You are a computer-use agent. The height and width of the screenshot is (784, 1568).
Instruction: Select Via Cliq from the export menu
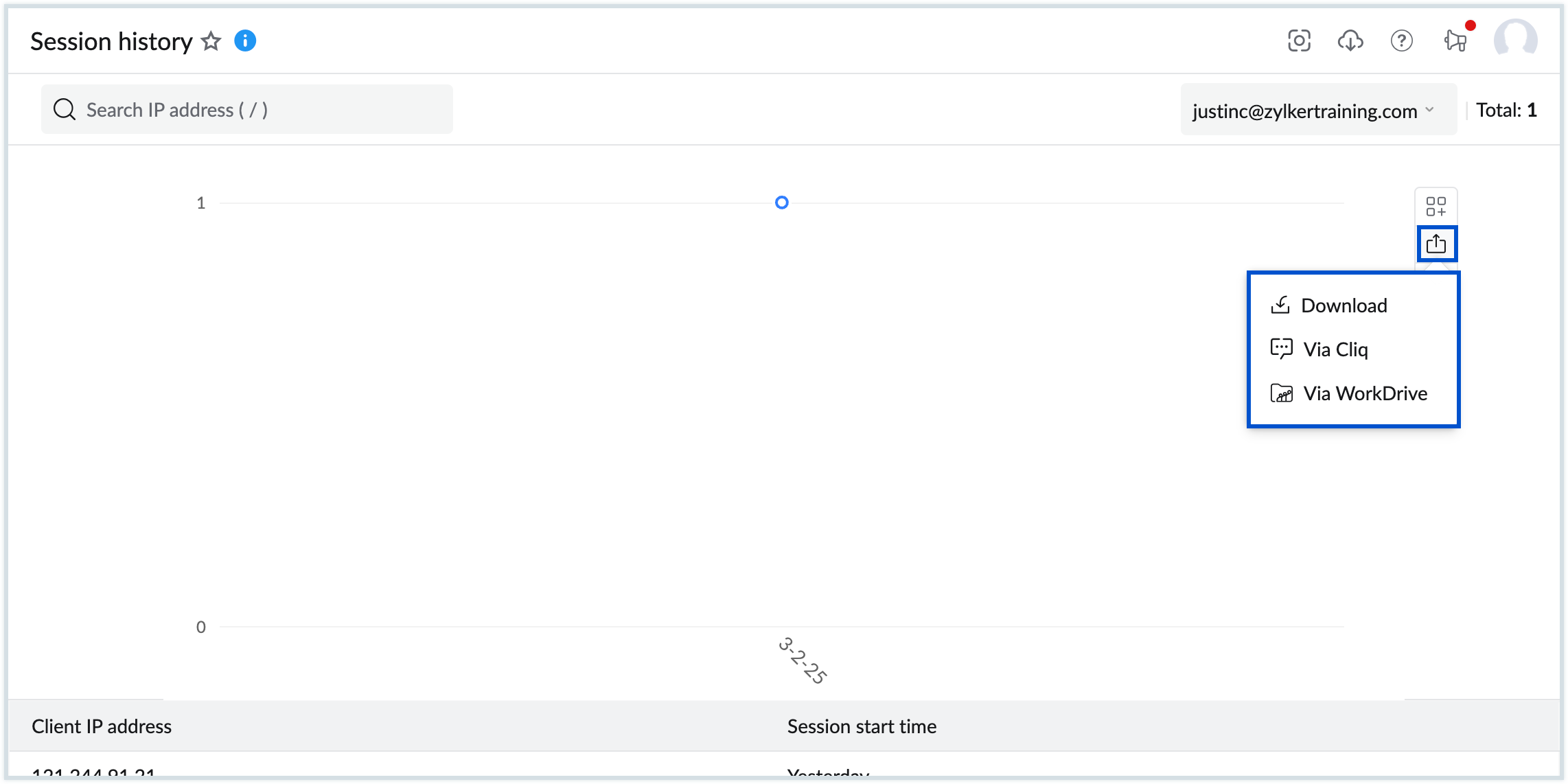tap(1336, 348)
